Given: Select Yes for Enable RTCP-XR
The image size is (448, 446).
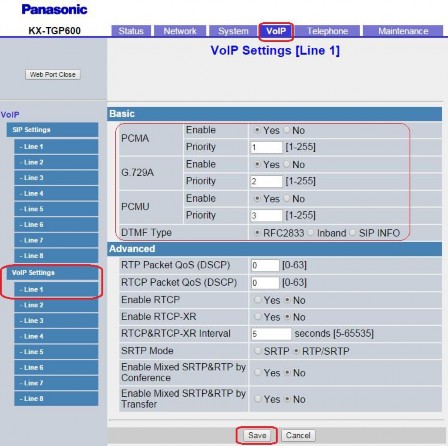Looking at the screenshot, I should [x=257, y=317].
